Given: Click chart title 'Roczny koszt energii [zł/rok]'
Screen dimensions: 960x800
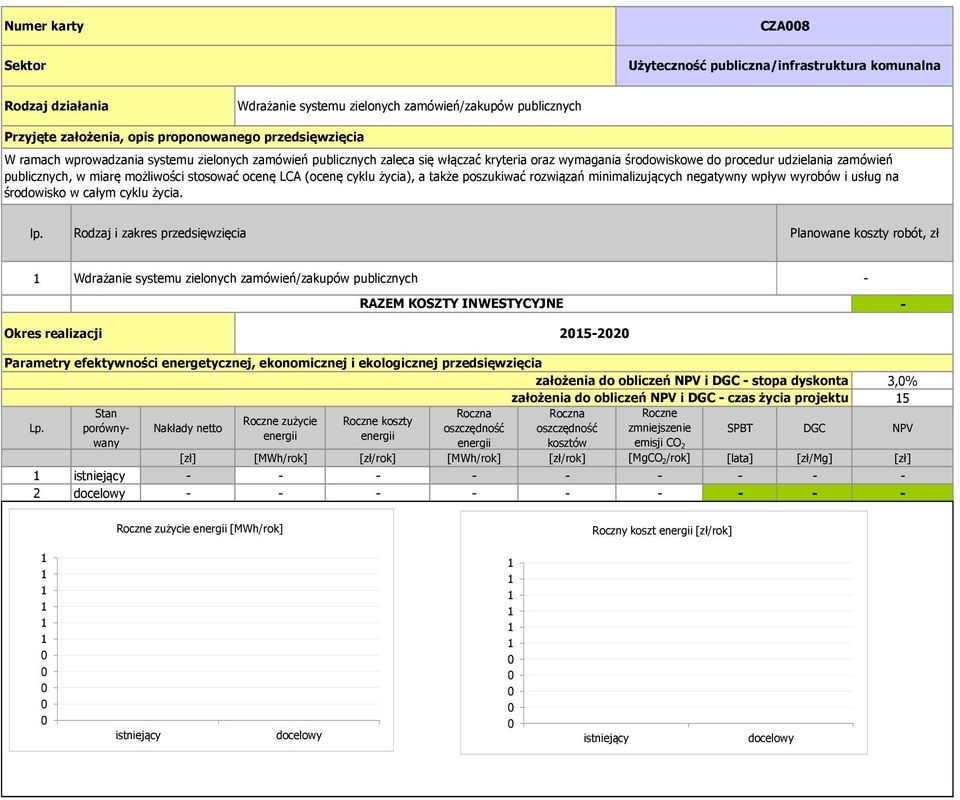Looking at the screenshot, I should coord(662,531).
